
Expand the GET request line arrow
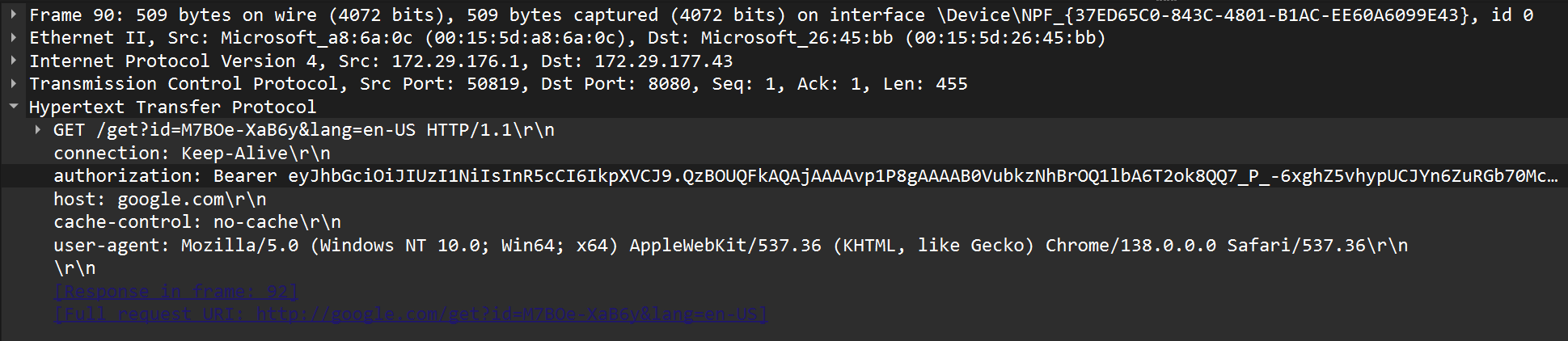pyautogui.click(x=38, y=129)
